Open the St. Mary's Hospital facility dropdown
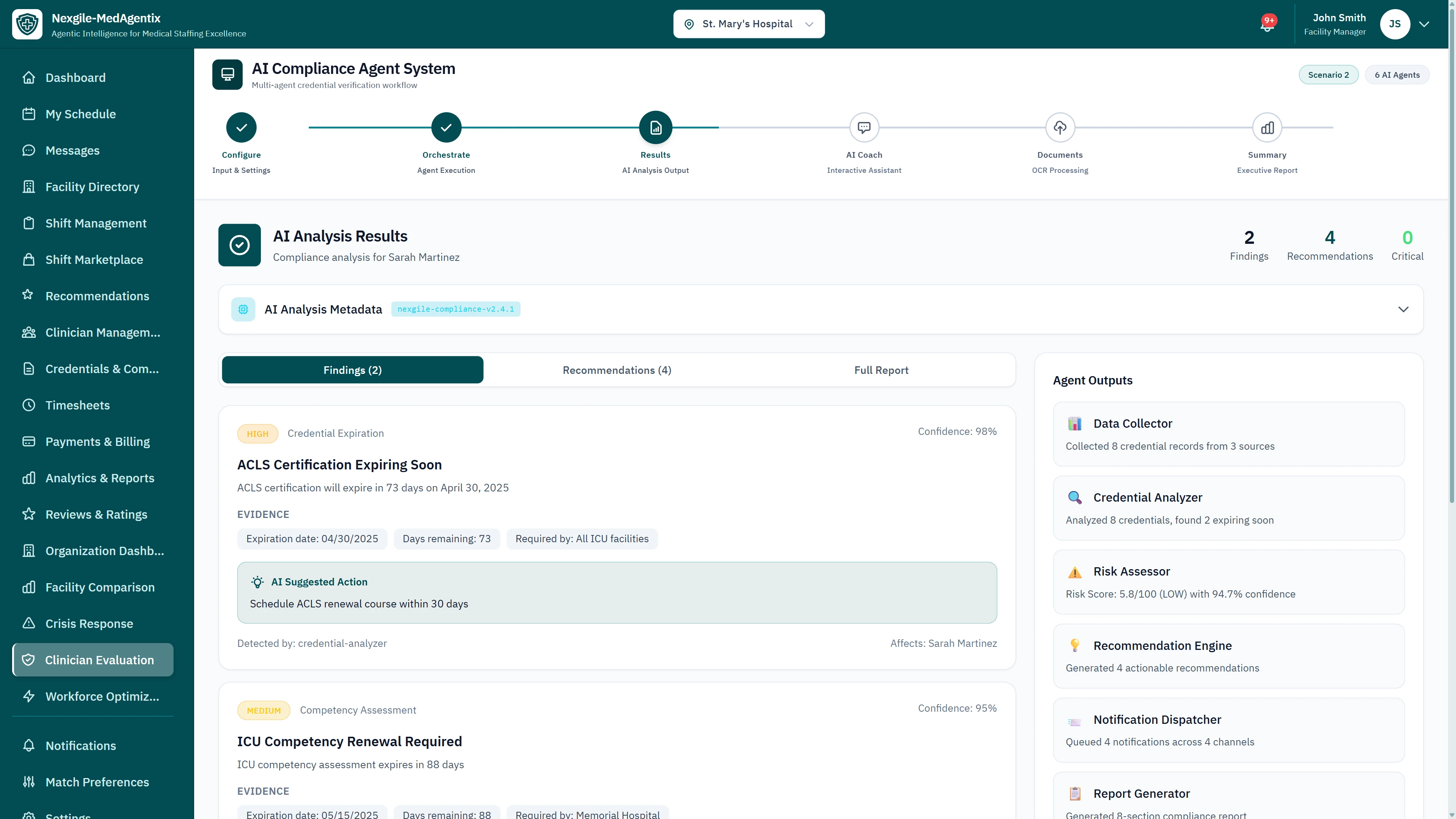This screenshot has width=1456, height=819. pyautogui.click(x=748, y=24)
